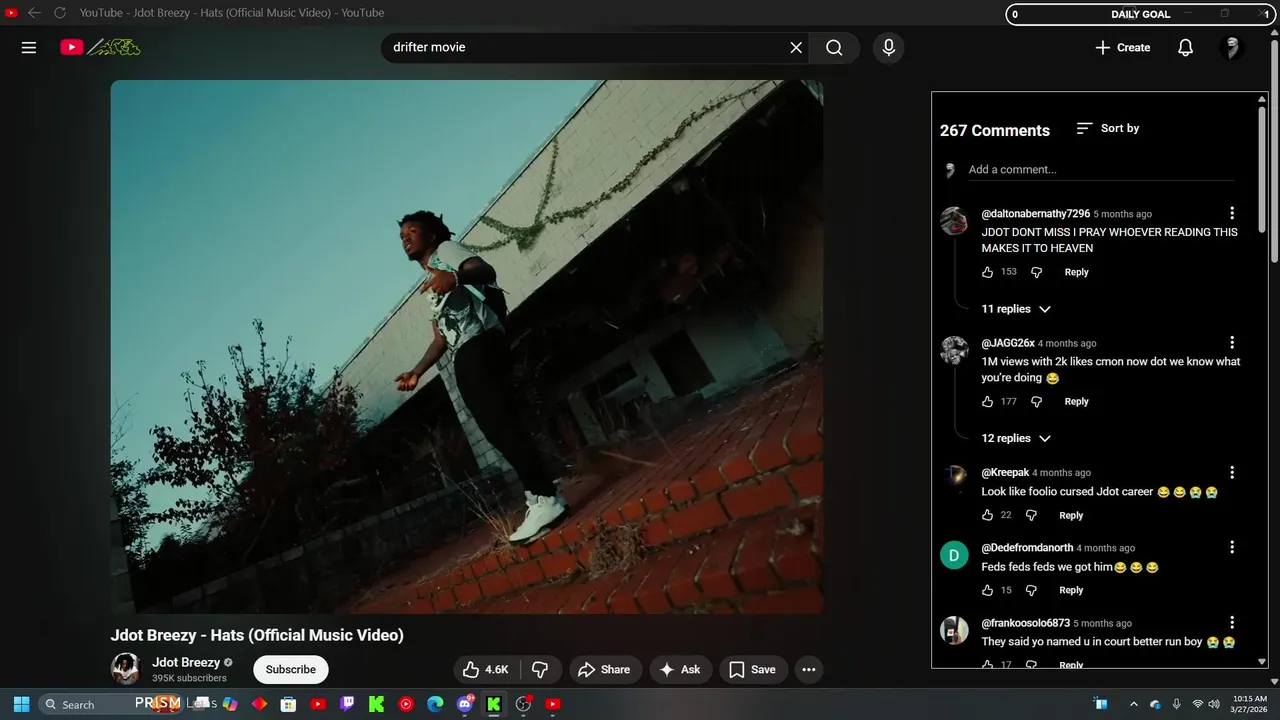Image resolution: width=1280 pixels, height=720 pixels.
Task: Share this video
Action: pos(604,669)
